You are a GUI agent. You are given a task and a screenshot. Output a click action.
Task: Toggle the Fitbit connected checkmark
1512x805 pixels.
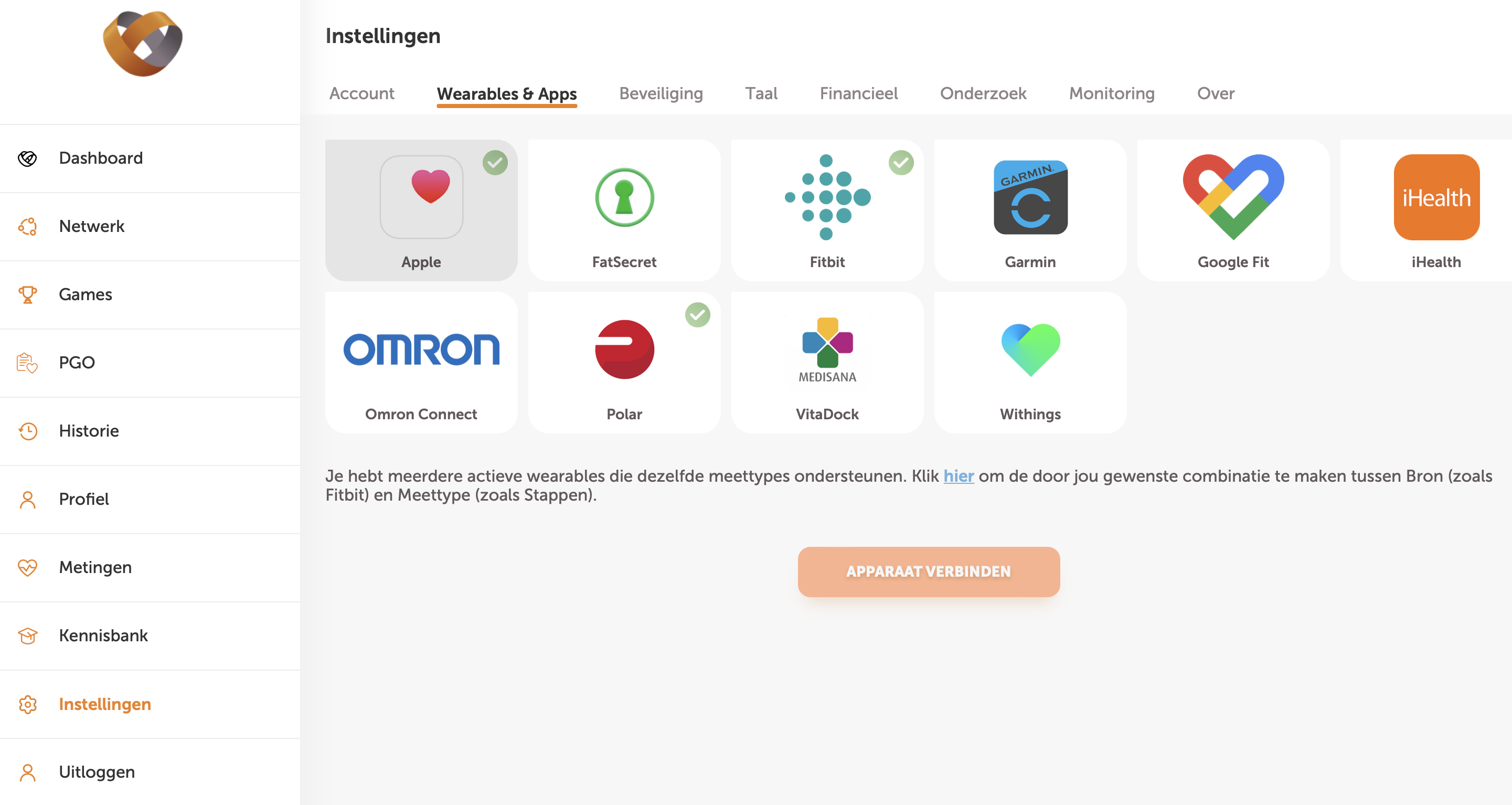900,163
